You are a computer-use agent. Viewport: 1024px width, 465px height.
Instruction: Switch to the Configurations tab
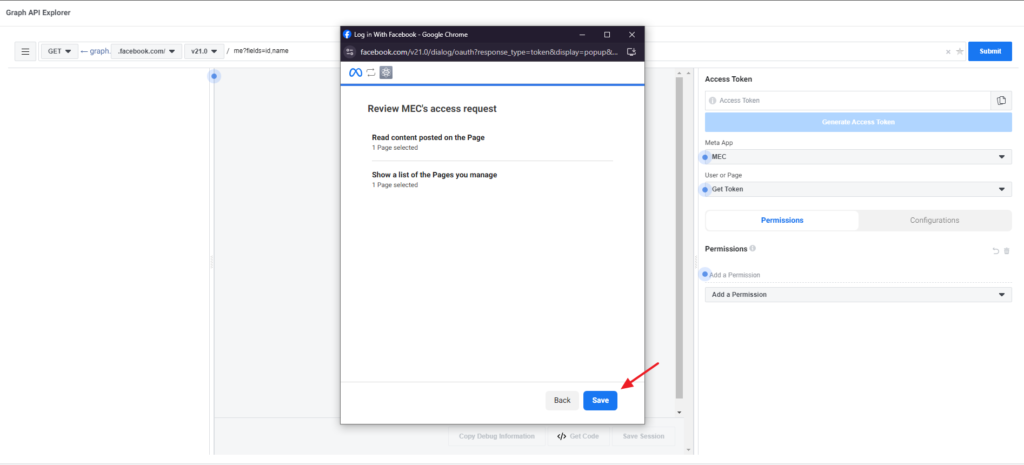(x=934, y=220)
